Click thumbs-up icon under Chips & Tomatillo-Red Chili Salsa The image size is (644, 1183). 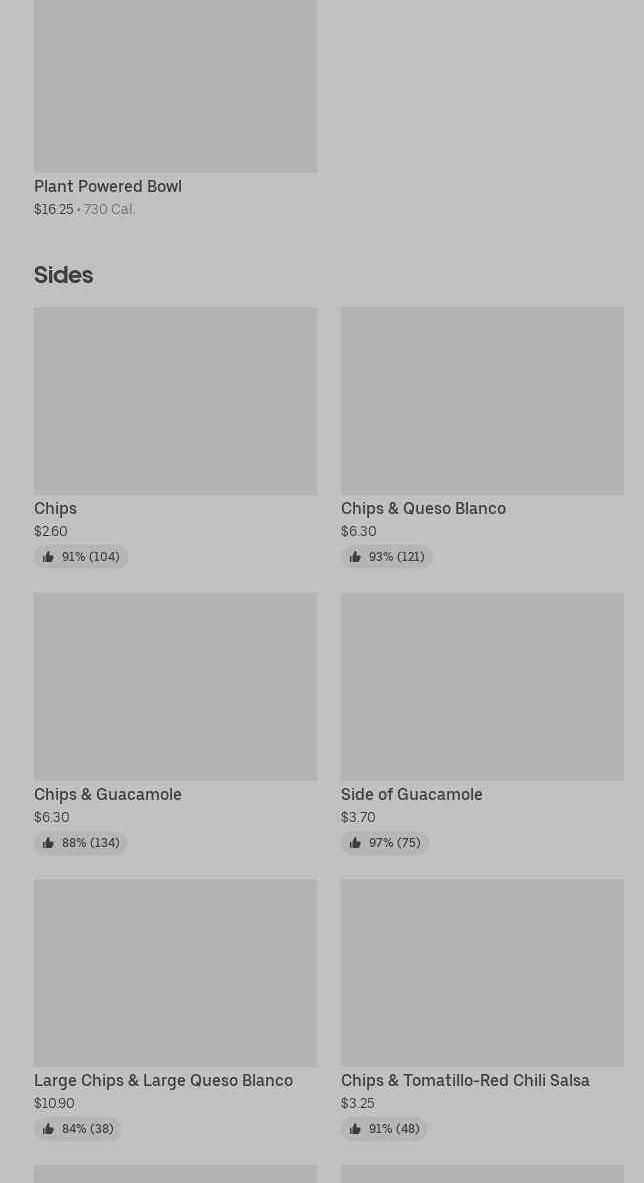point(355,1129)
